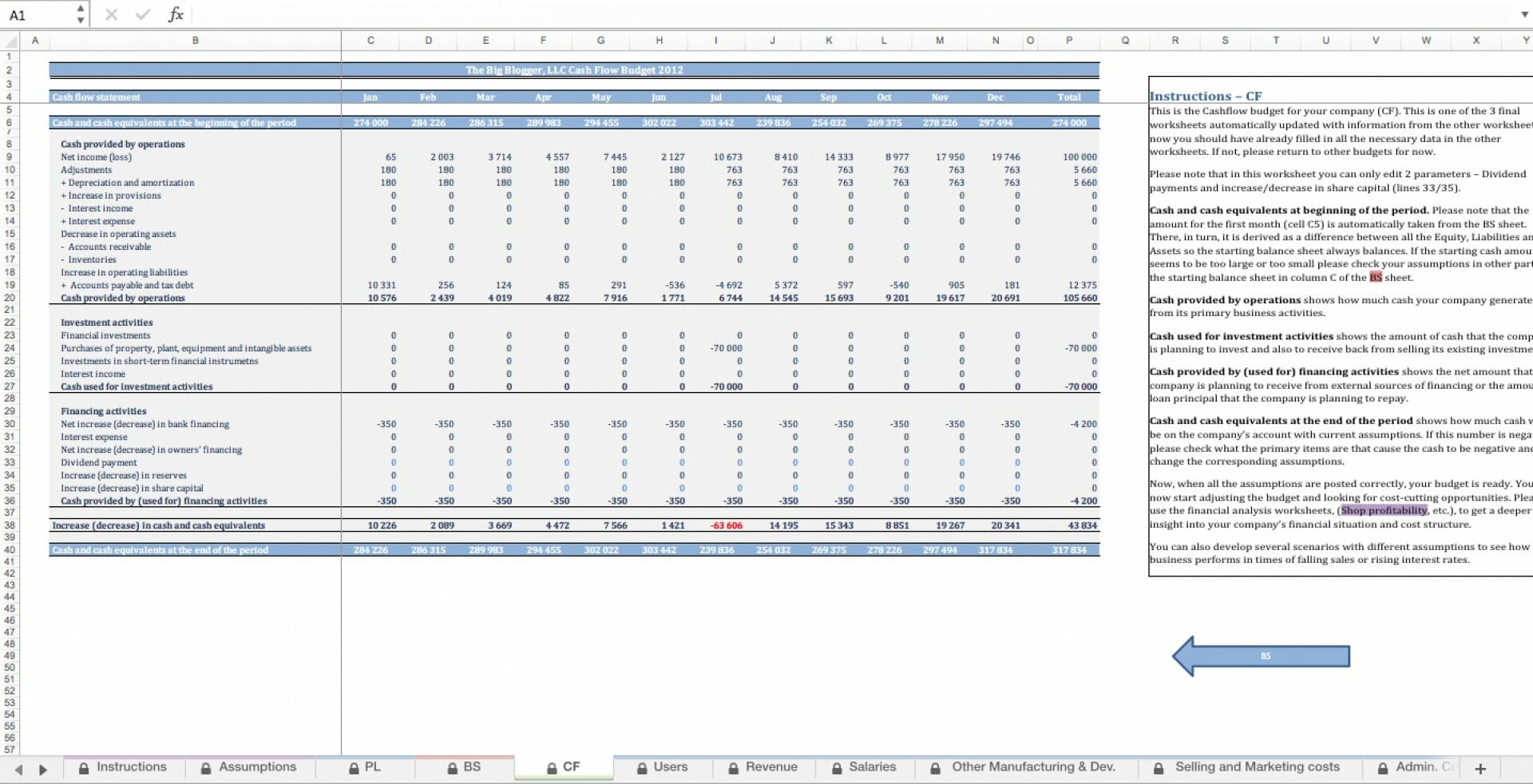Click the highlighted Shop profitability link
Viewport: 1533px width, 784px height.
[1384, 510]
